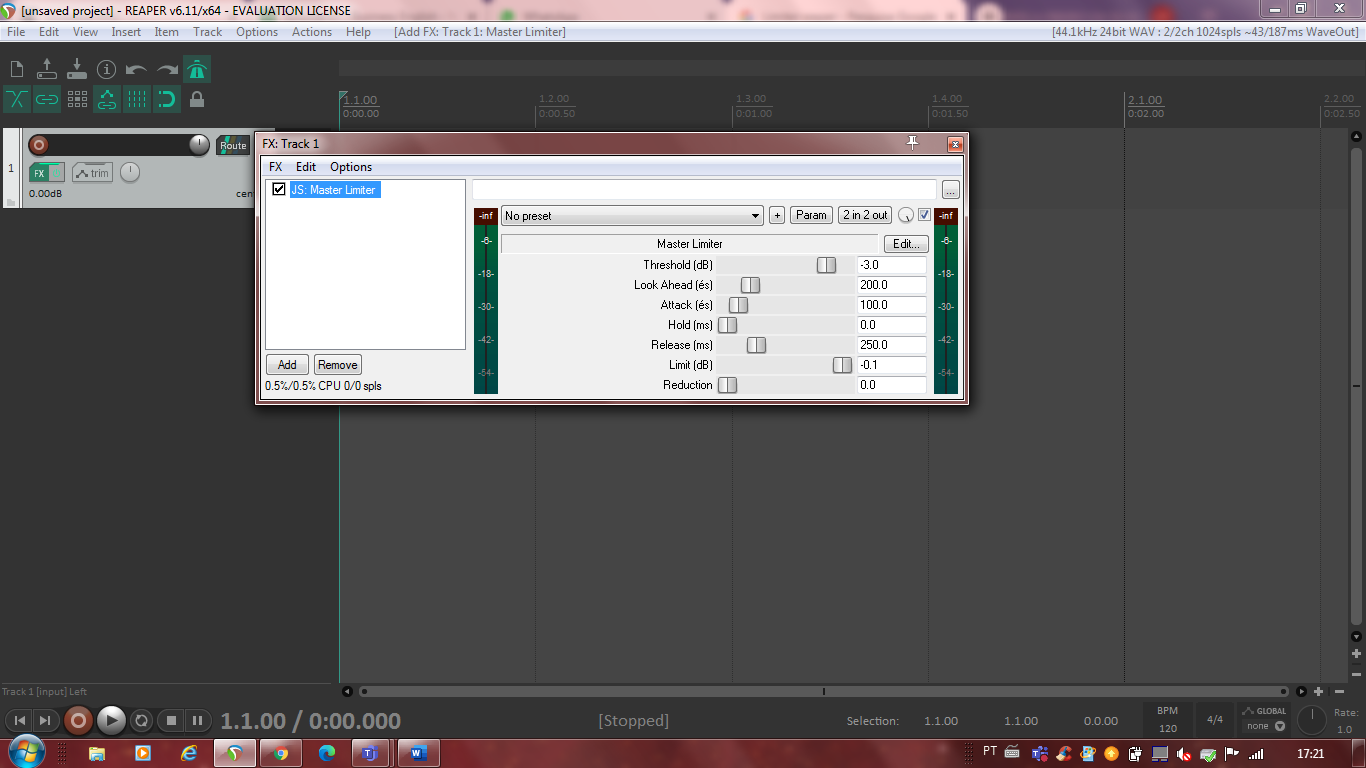Viewport: 1366px width, 768px height.
Task: Select JS: Master Limiter in FX list
Action: [334, 189]
